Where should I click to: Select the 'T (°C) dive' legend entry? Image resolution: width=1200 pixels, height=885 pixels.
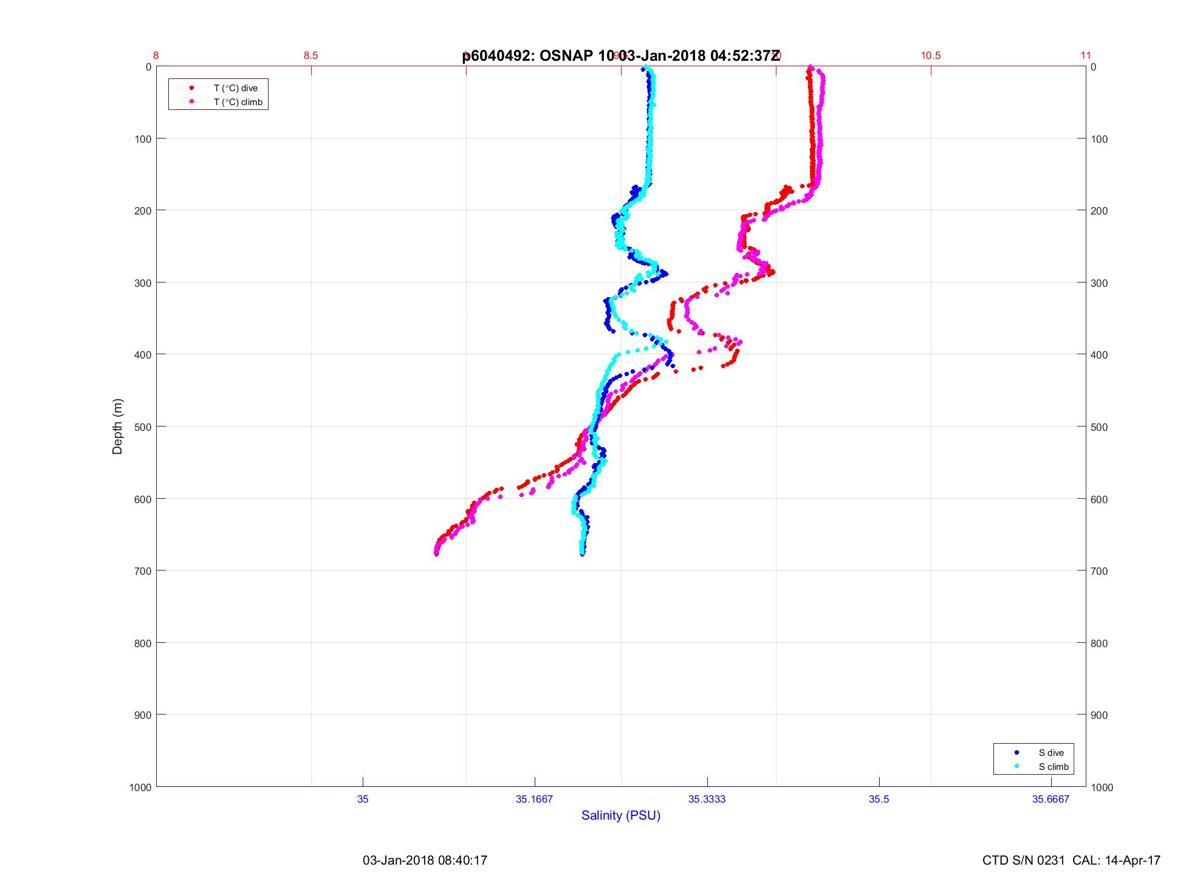tap(235, 88)
